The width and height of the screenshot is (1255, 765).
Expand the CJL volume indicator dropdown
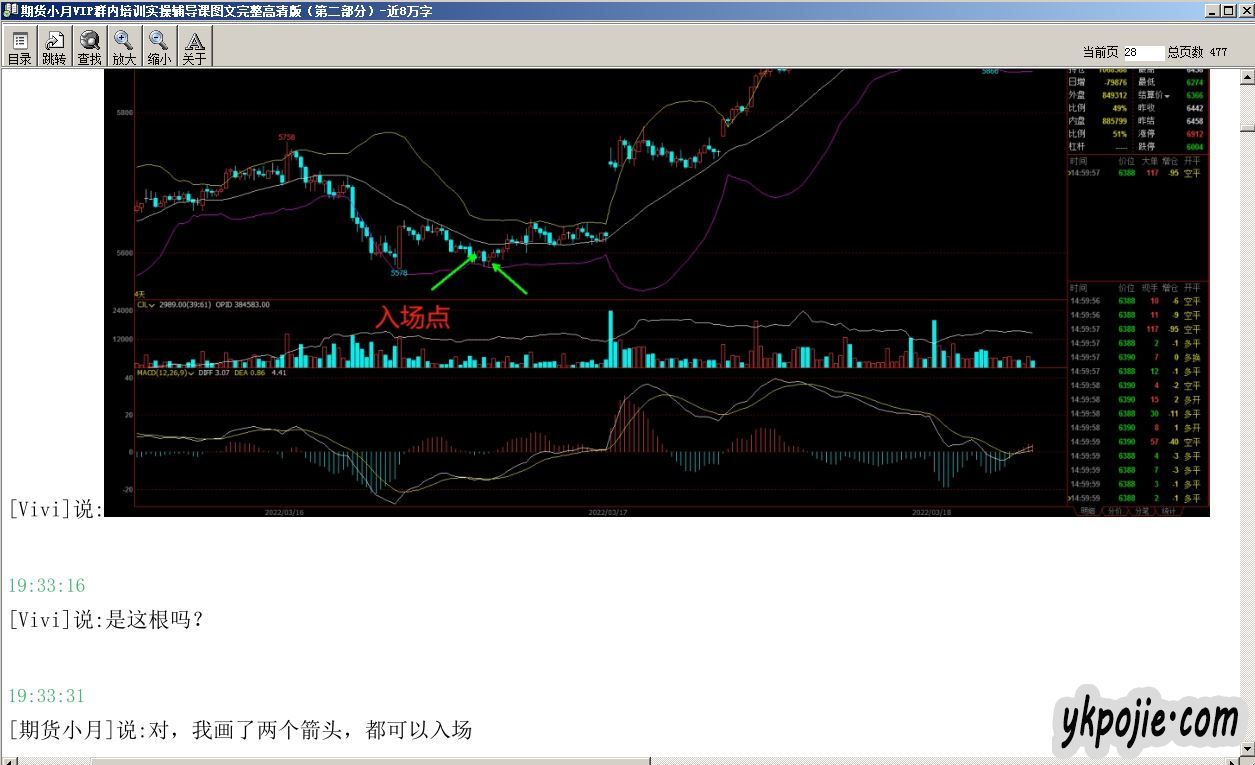click(x=151, y=305)
